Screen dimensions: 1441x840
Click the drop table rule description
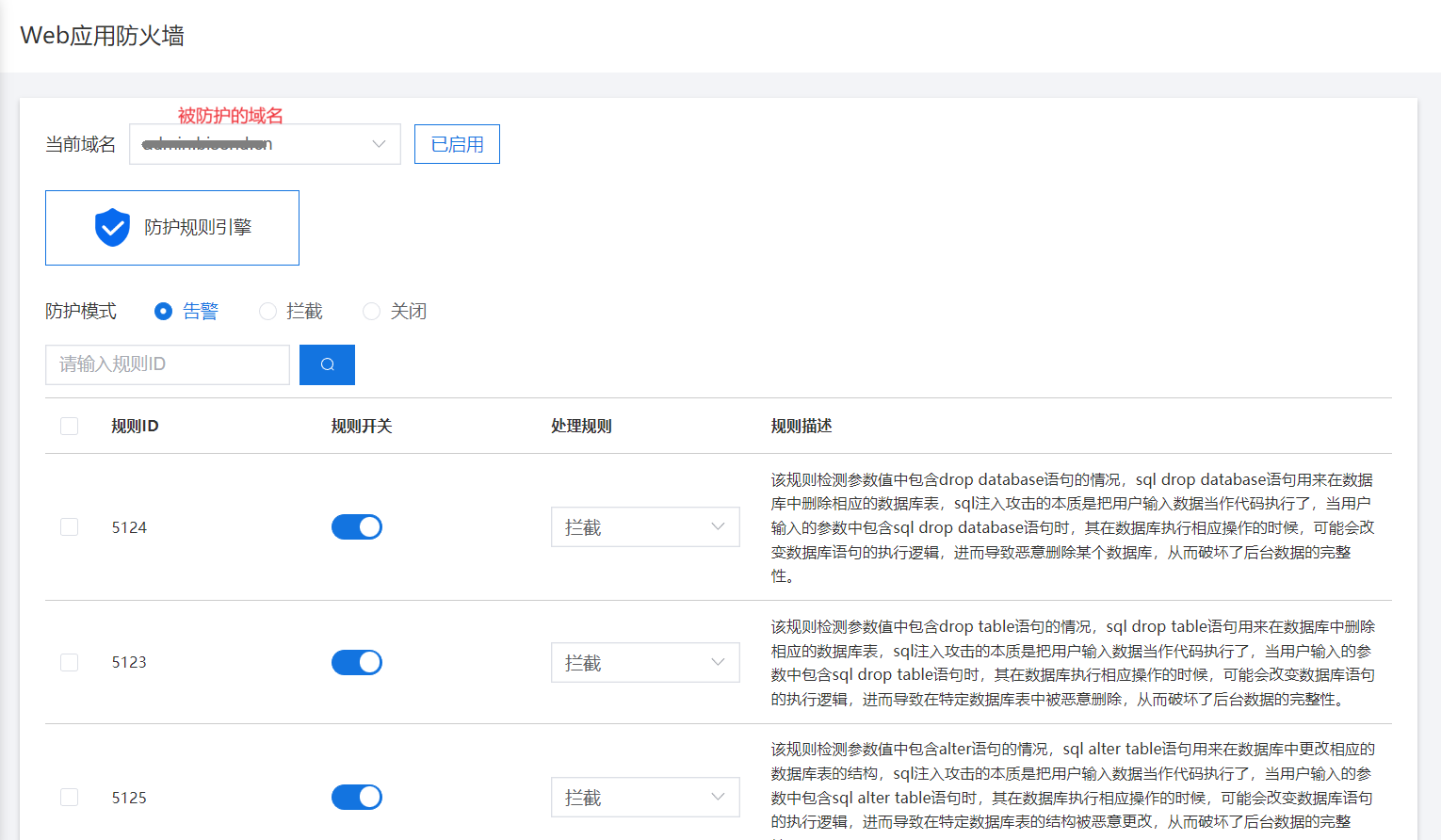coord(1073,662)
